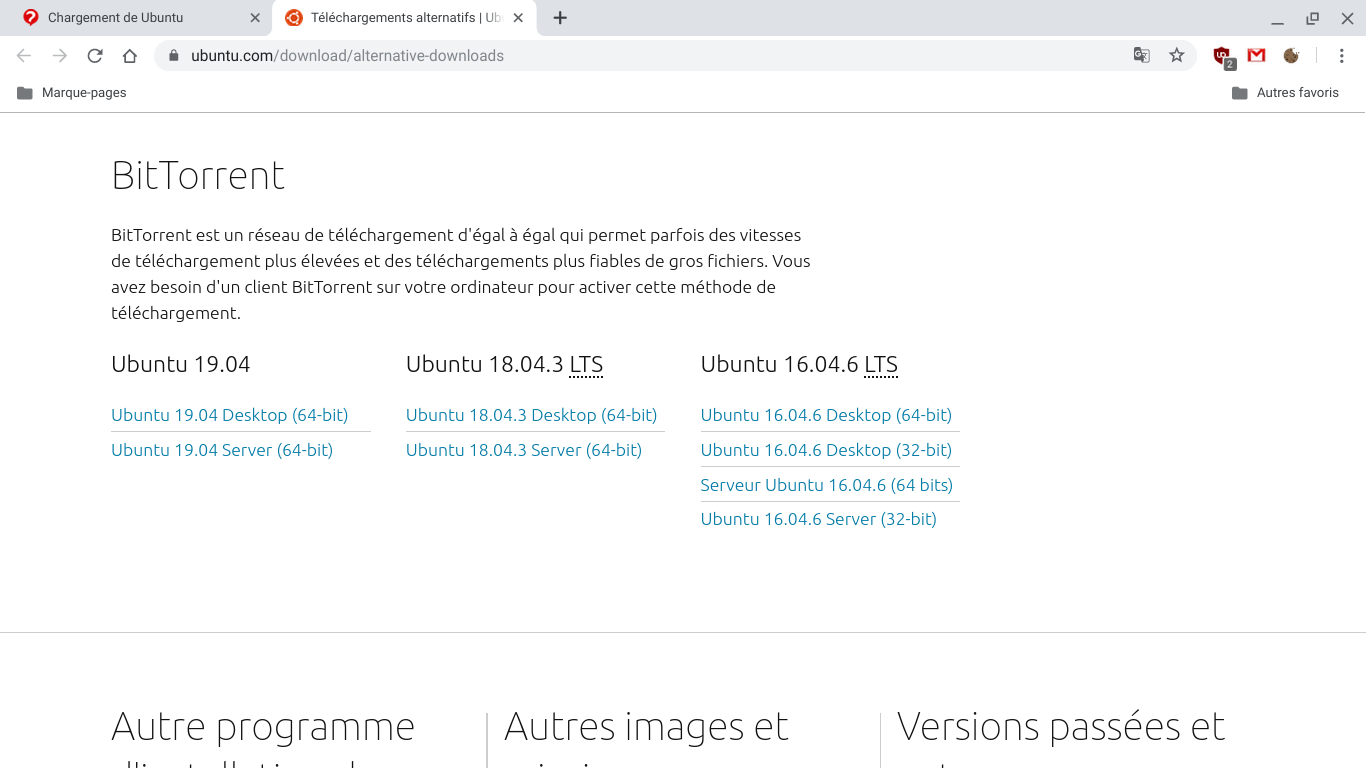
Task: Go to browser home page
Action: [130, 56]
